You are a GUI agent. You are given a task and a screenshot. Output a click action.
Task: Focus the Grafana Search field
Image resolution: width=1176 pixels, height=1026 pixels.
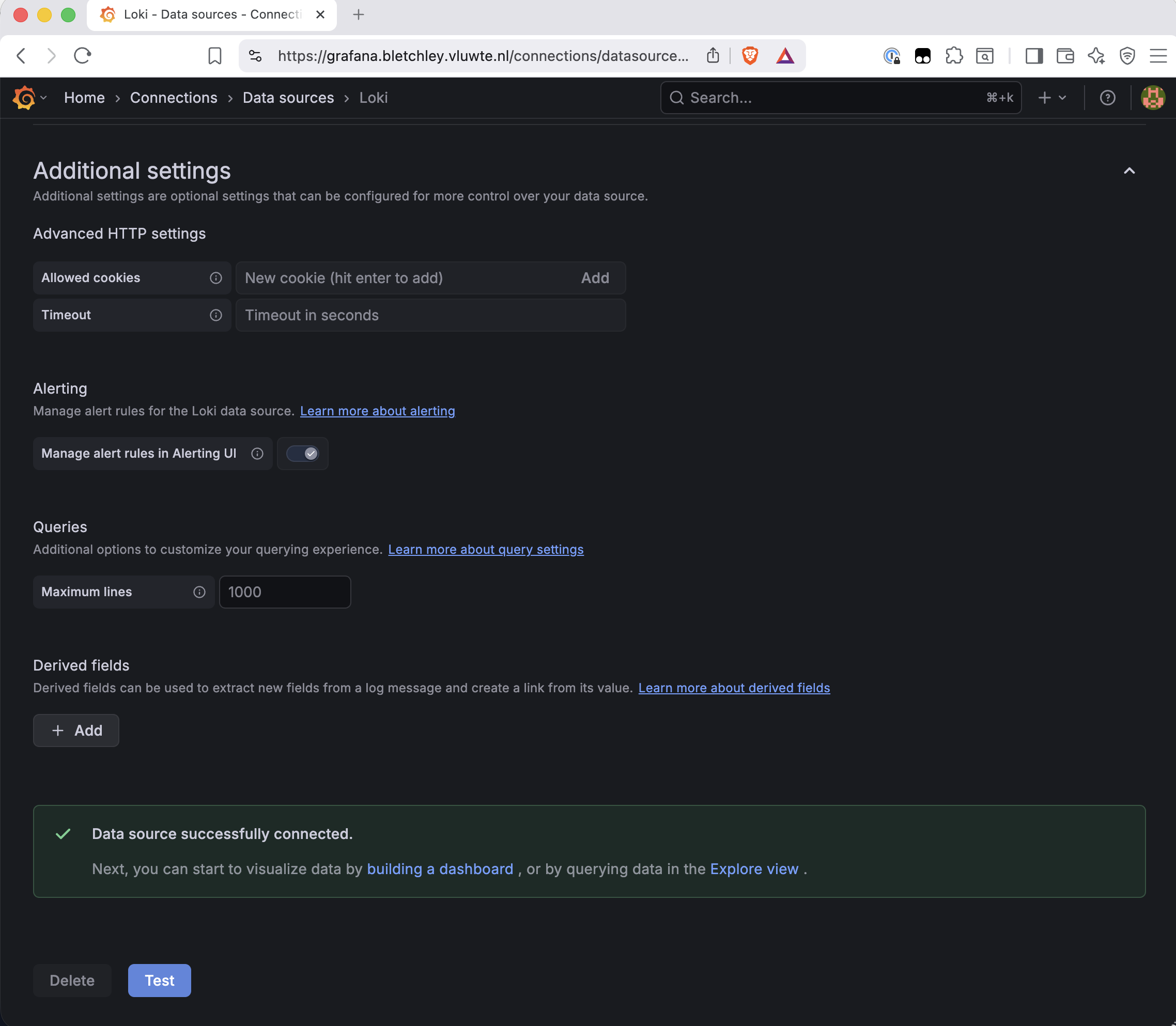pyautogui.click(x=841, y=98)
